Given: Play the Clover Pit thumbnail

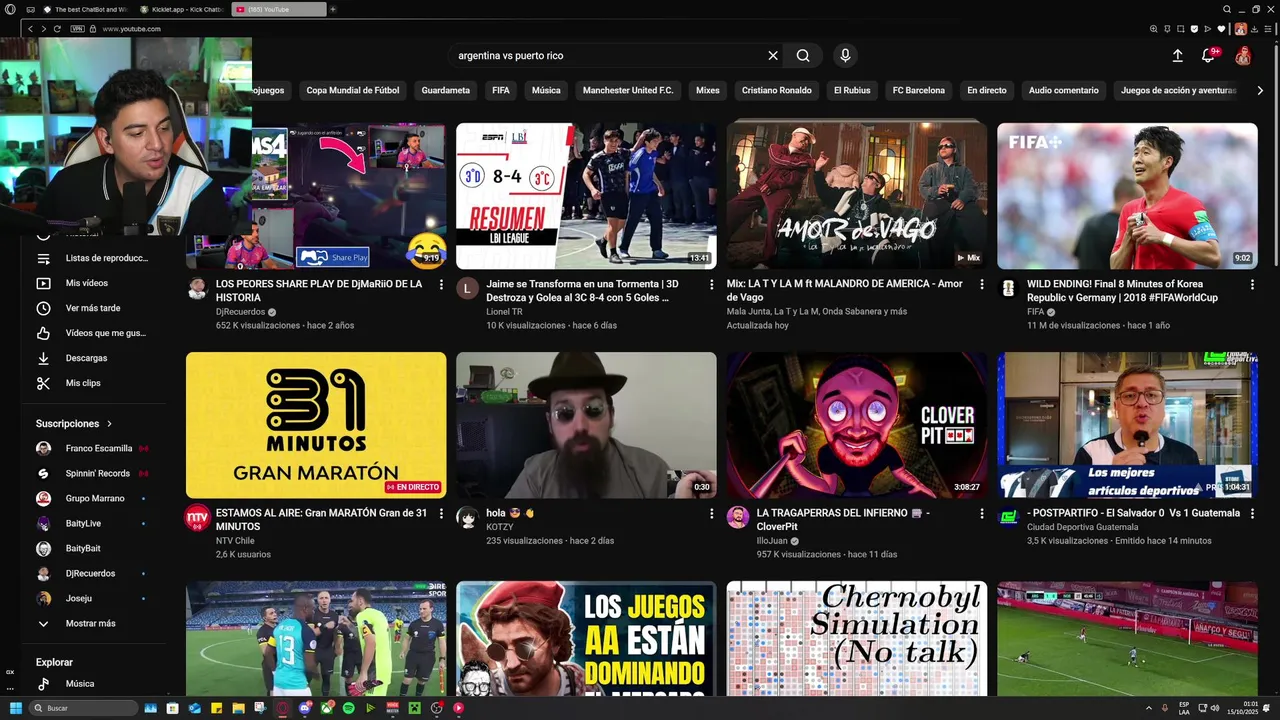Looking at the screenshot, I should pos(857,425).
